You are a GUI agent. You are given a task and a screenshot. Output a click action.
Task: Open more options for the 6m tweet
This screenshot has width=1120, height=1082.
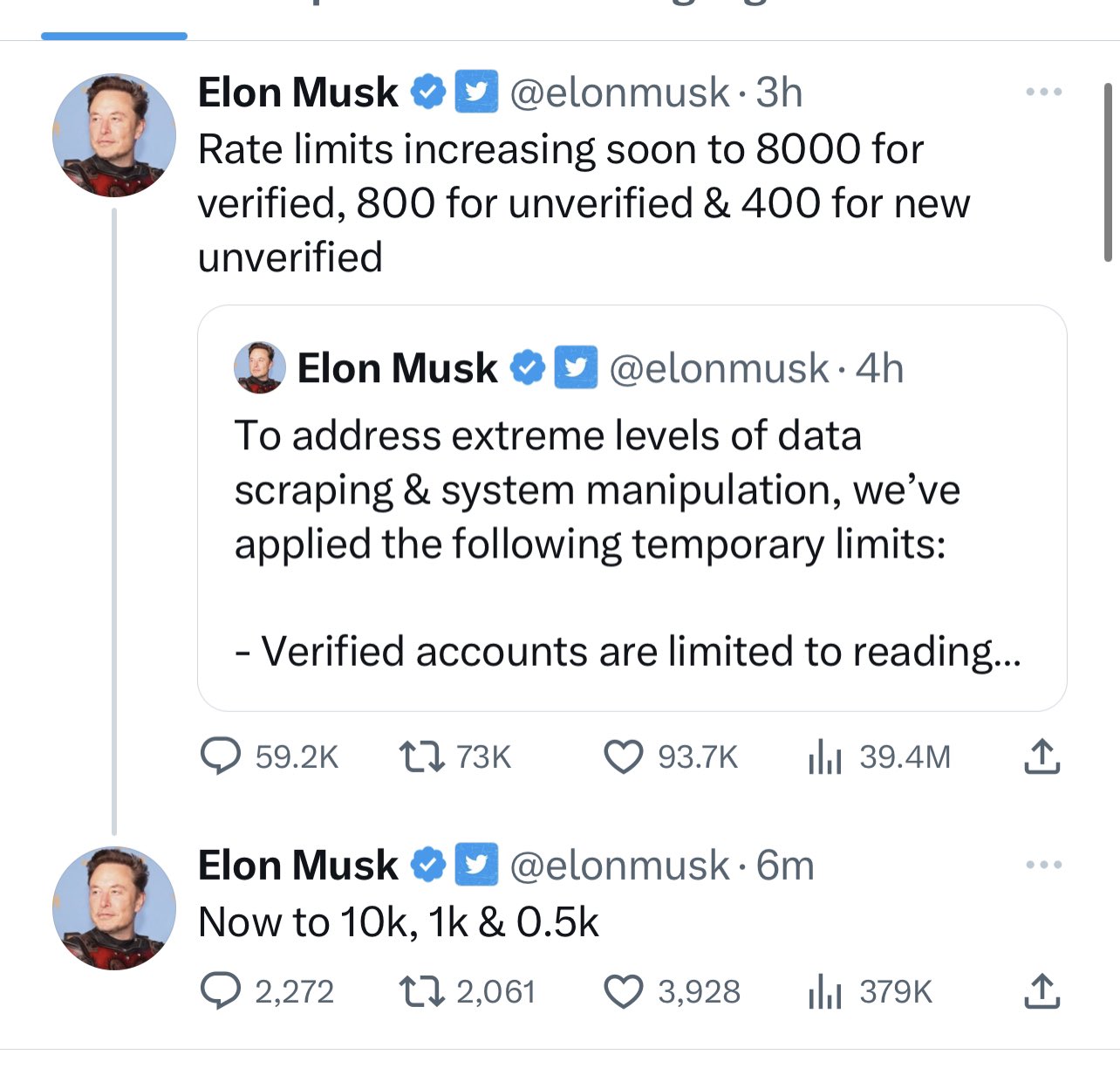(x=1044, y=865)
